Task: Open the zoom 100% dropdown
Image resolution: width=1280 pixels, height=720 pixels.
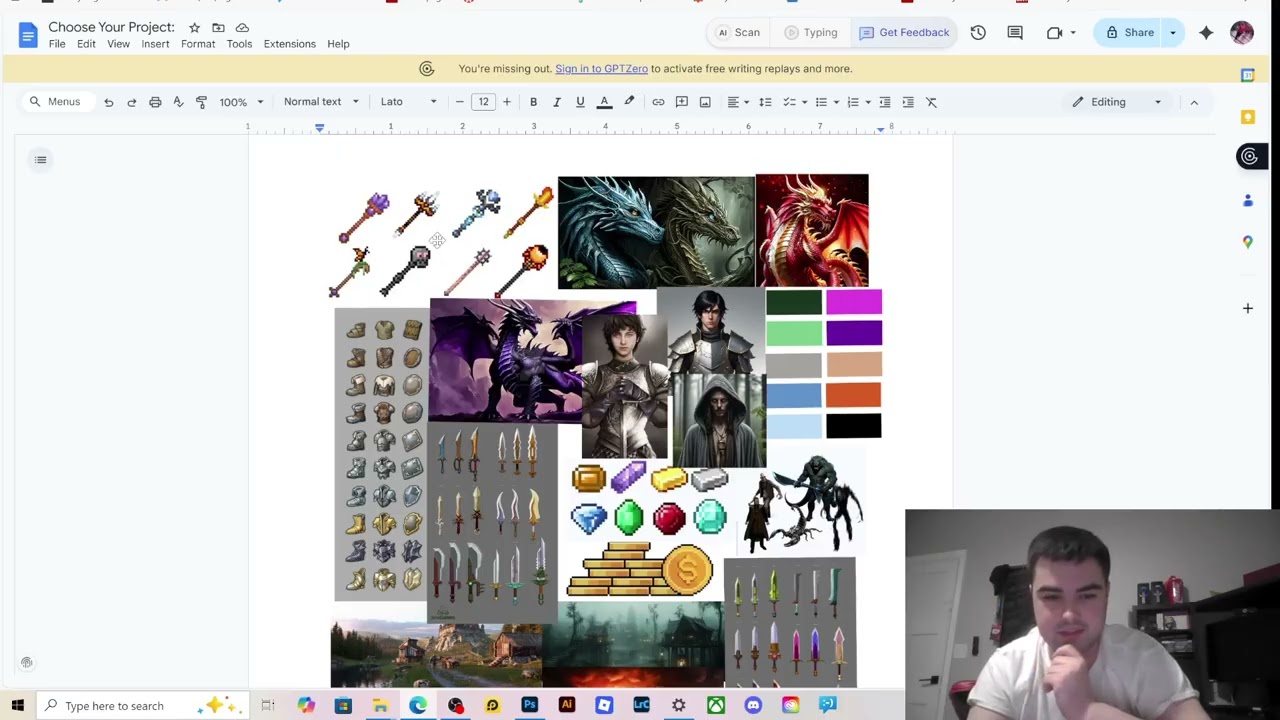Action: point(242,102)
